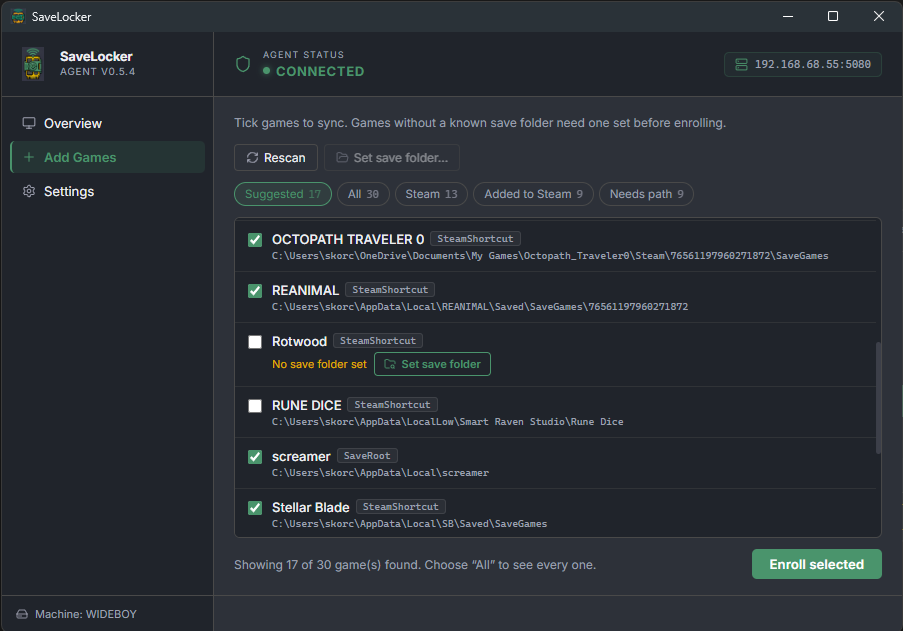
Task: Click Enroll selected
Action: pyautogui.click(x=817, y=564)
